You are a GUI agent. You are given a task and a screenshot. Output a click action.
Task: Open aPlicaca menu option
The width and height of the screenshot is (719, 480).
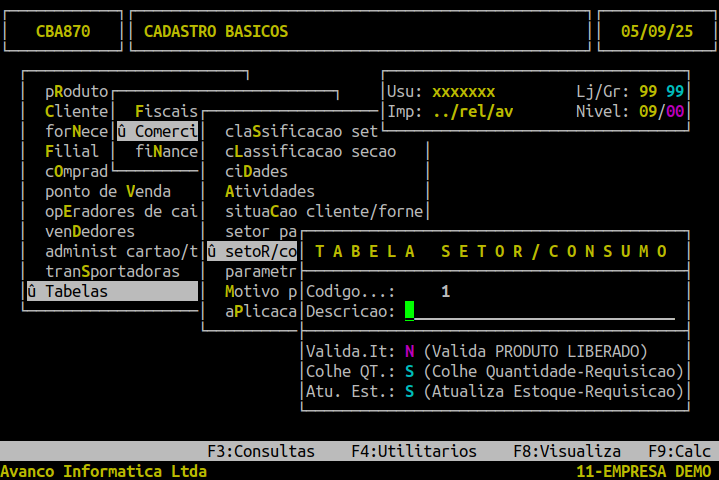(261, 311)
